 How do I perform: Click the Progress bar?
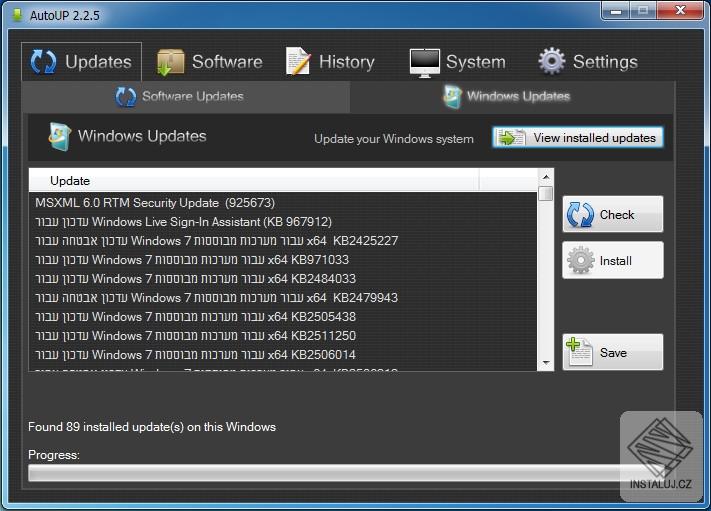tap(346, 473)
